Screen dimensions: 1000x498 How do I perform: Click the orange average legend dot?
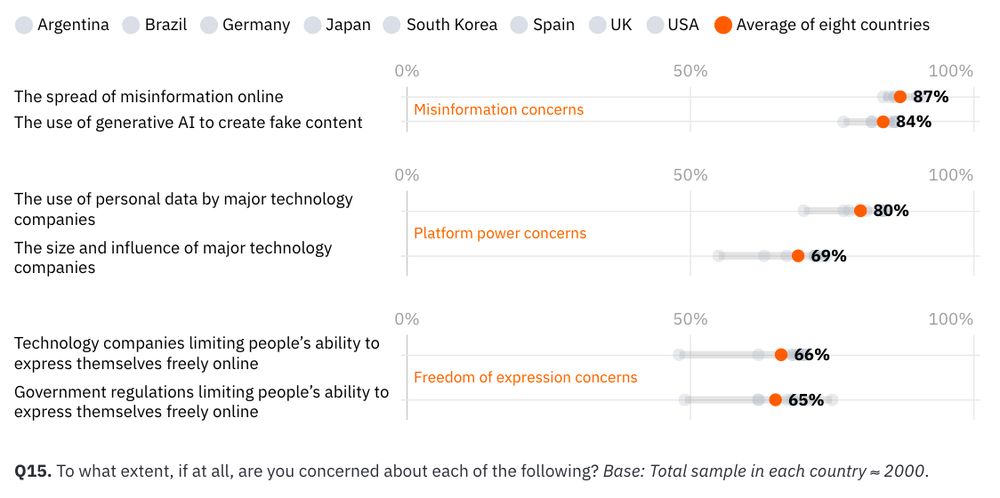pos(723,25)
